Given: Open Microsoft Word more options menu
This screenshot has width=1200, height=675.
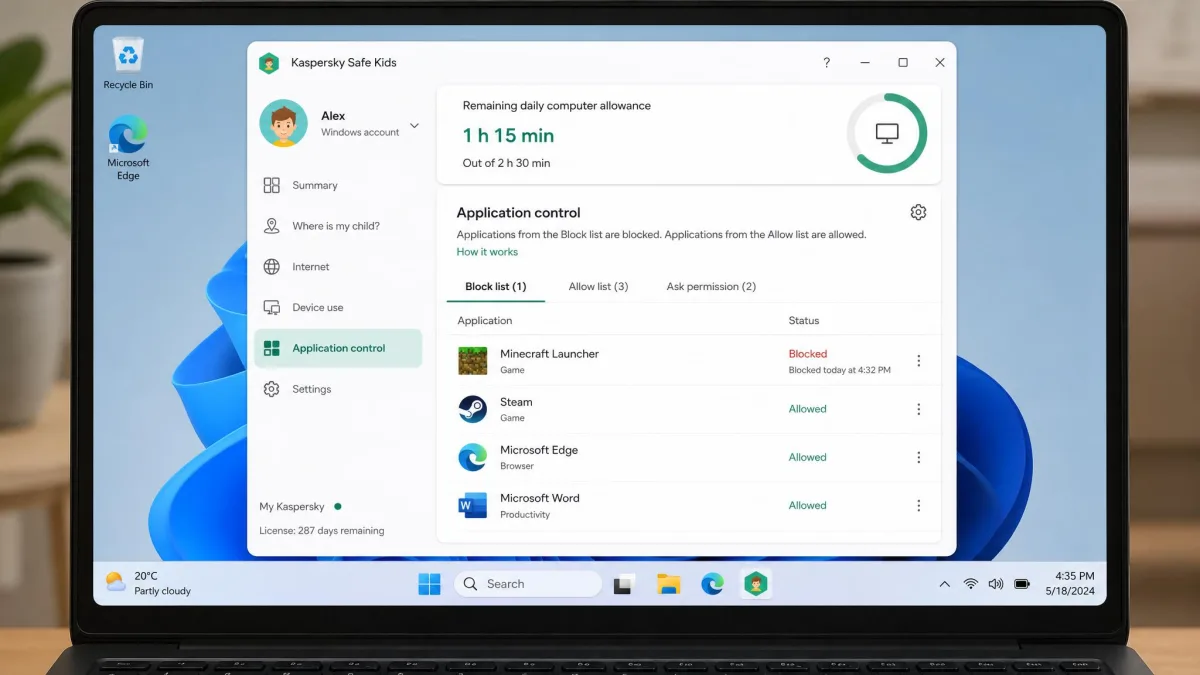Looking at the screenshot, I should [x=919, y=505].
